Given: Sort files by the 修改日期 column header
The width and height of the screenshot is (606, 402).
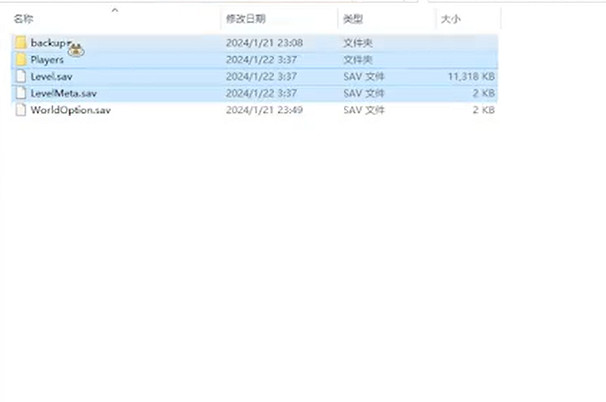Looking at the screenshot, I should tap(246, 19).
